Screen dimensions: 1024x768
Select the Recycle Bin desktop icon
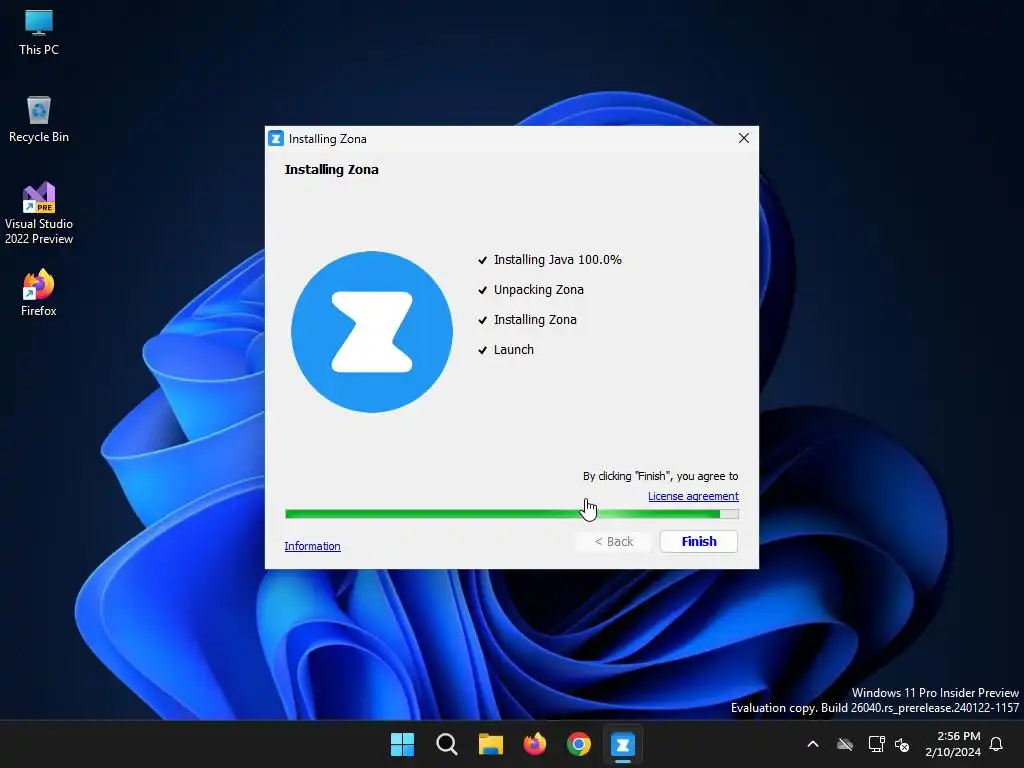(x=39, y=120)
